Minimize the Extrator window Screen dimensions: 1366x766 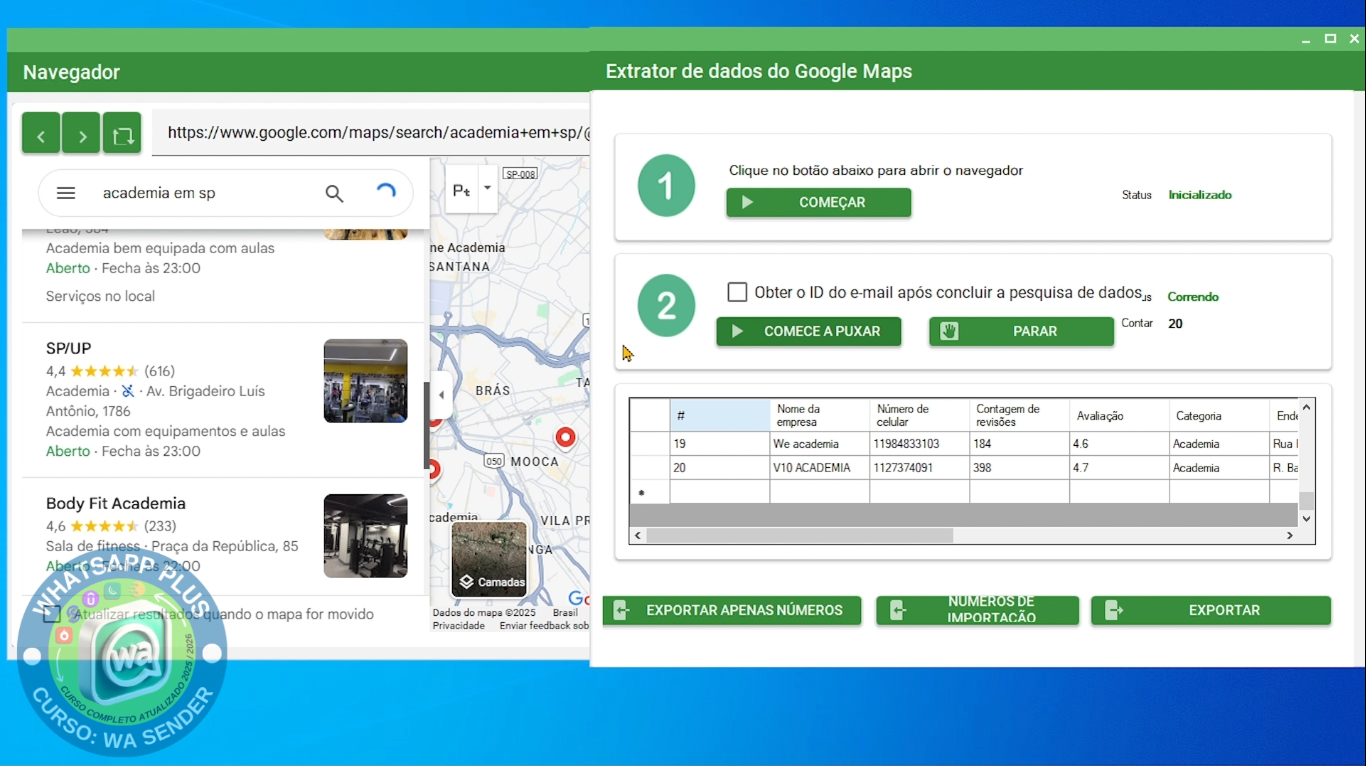click(x=1306, y=39)
